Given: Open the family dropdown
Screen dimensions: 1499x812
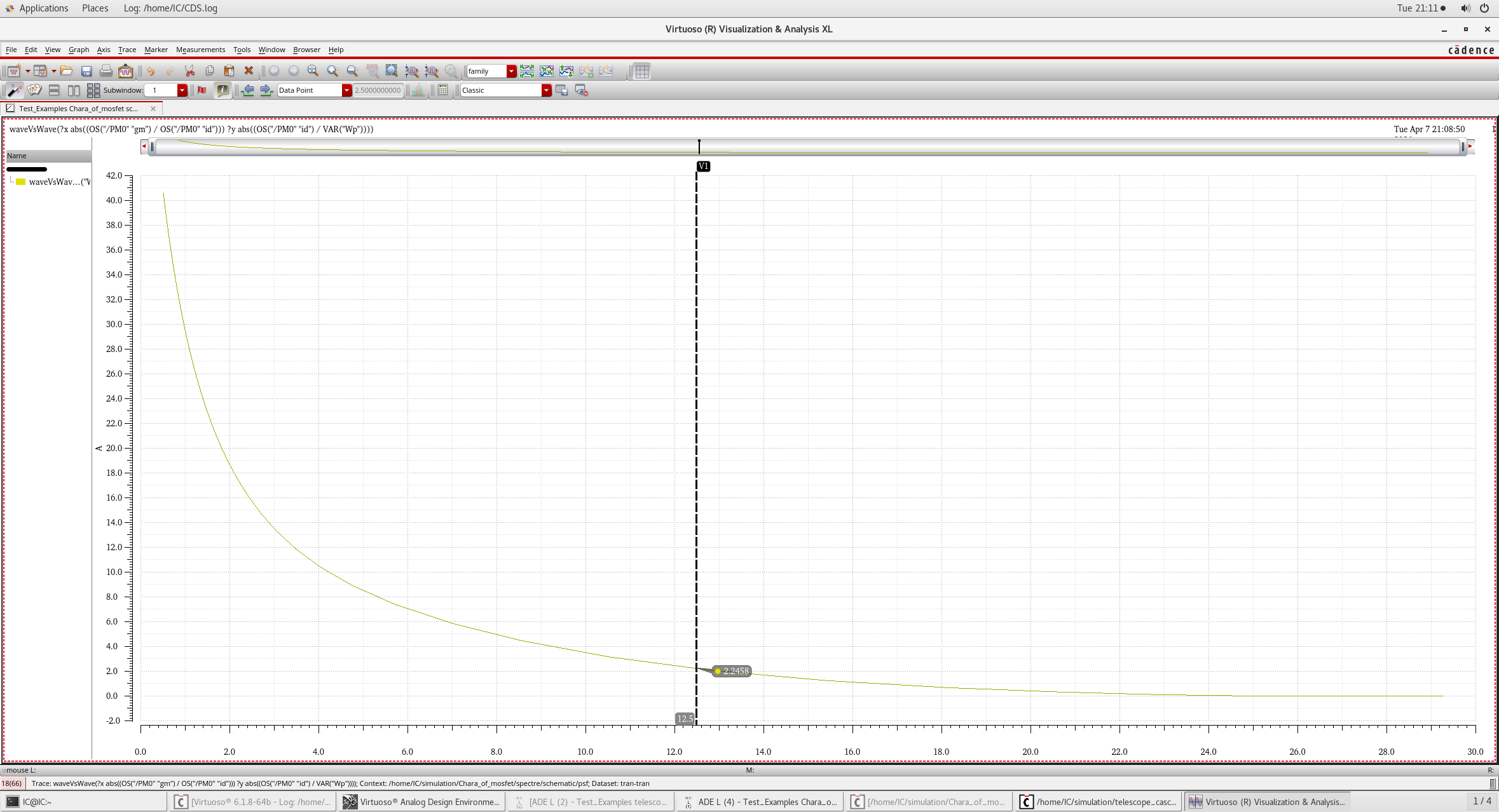Looking at the screenshot, I should pos(511,71).
